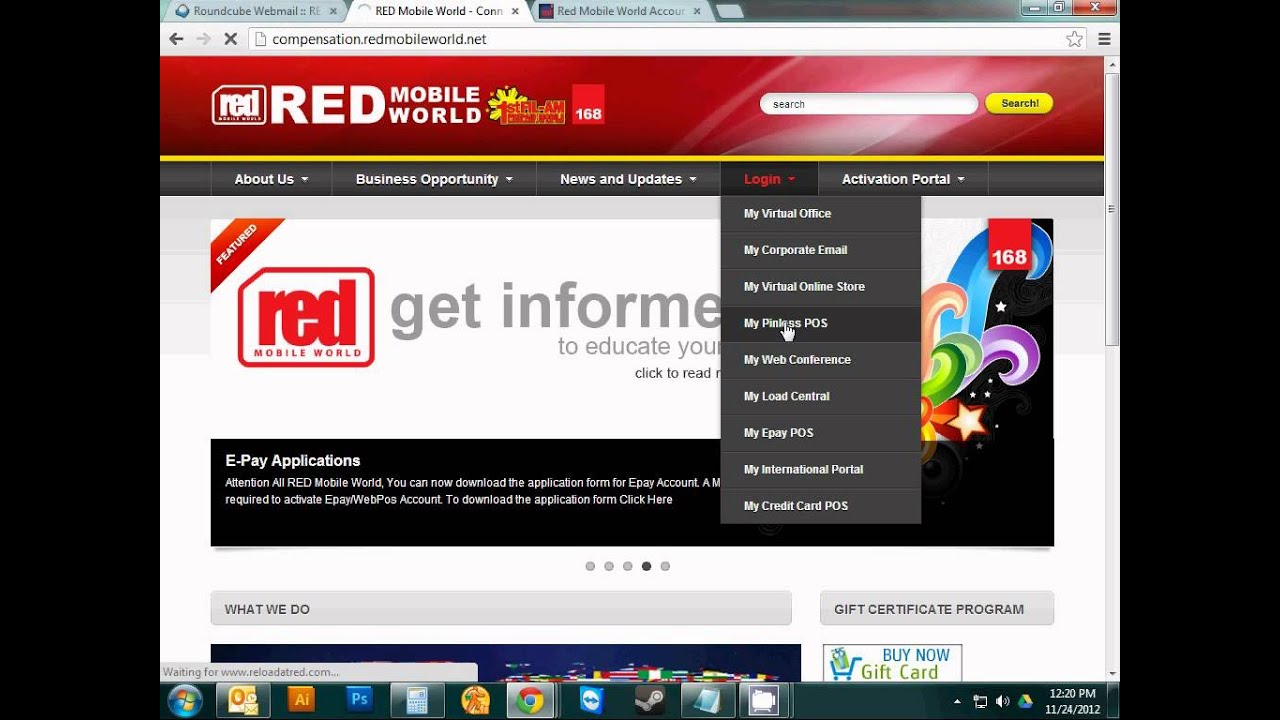Viewport: 1280px width, 720px height.
Task: Open My Virtual Online Store
Action: pos(820,287)
